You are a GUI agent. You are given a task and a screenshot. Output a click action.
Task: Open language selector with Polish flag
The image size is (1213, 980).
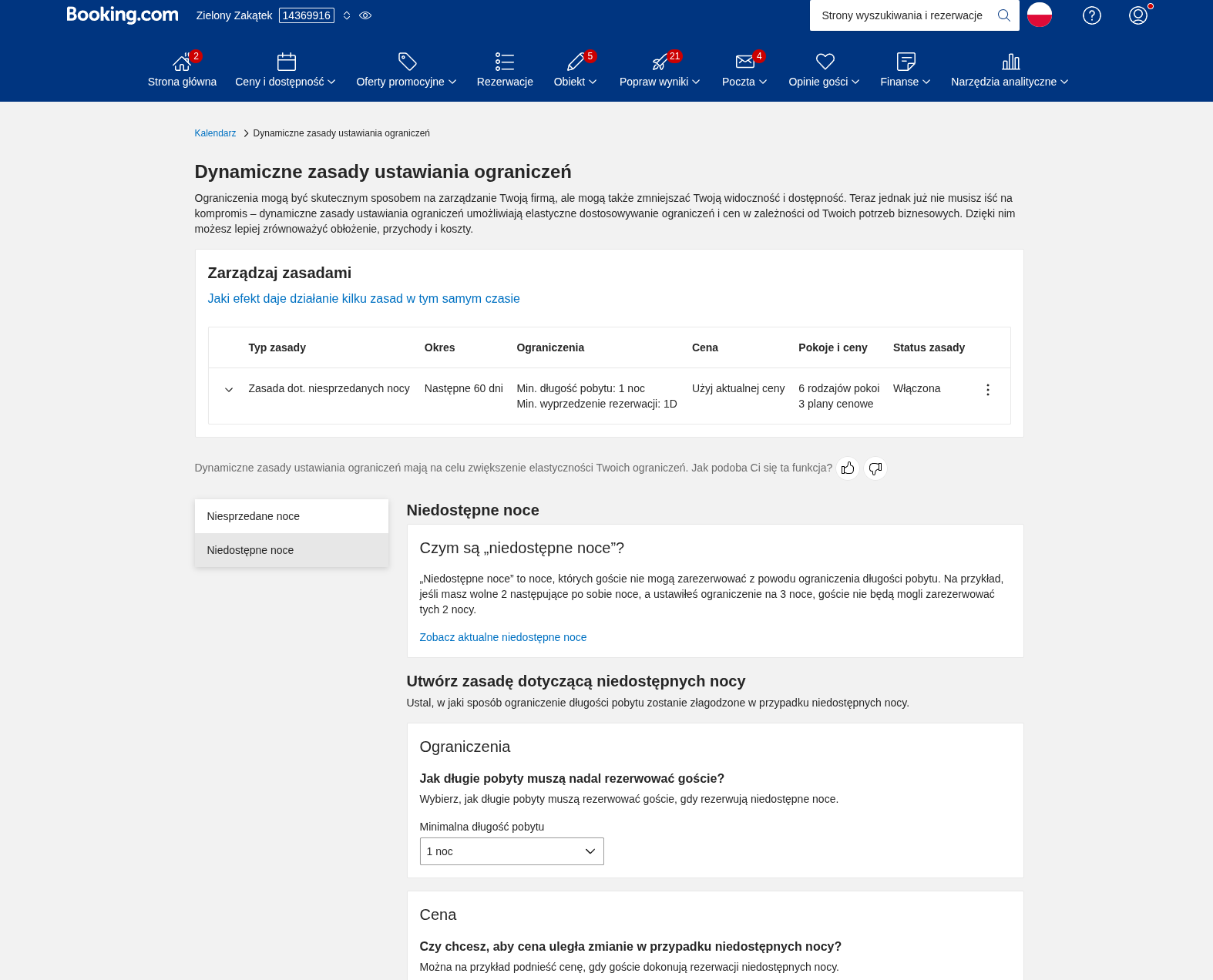pos(1039,15)
